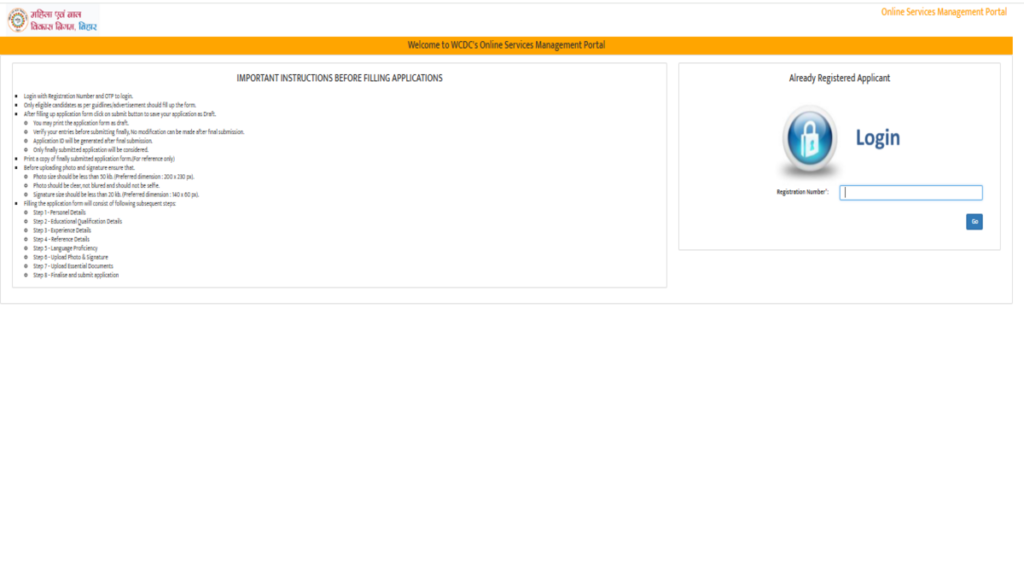
Task: Click 'Step 2 - Educational Qualification Details' item
Action: (78, 221)
